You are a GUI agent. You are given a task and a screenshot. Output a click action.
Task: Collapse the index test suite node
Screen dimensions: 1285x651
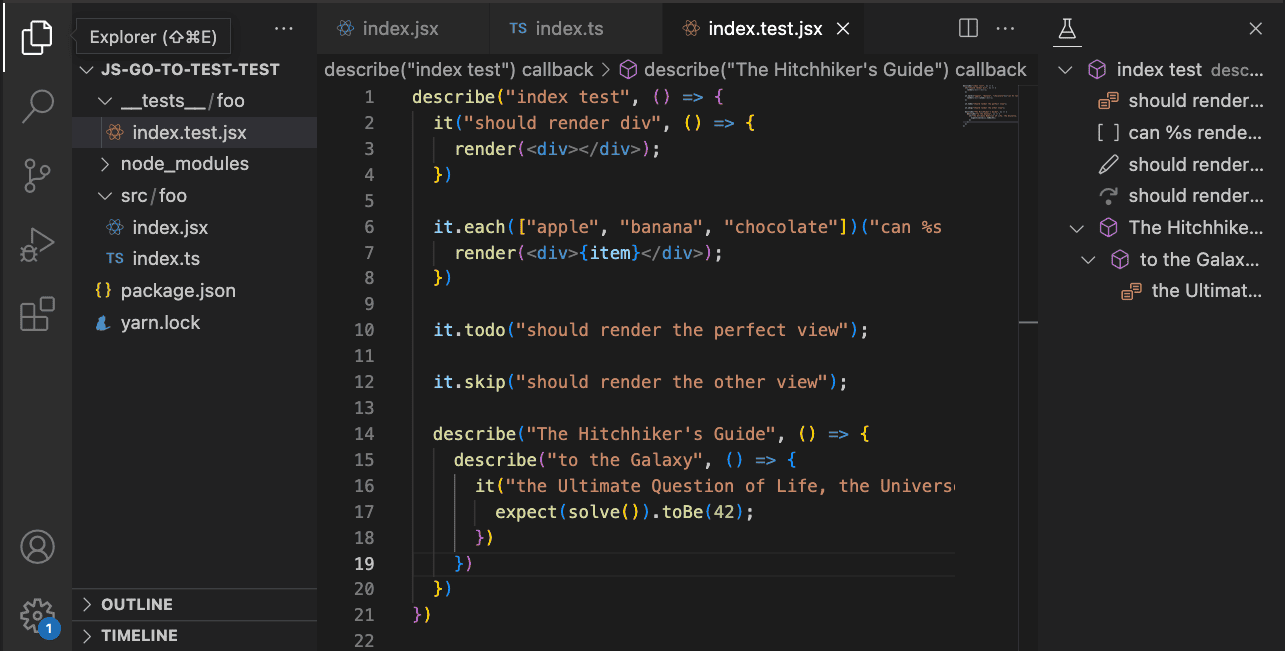1066,70
